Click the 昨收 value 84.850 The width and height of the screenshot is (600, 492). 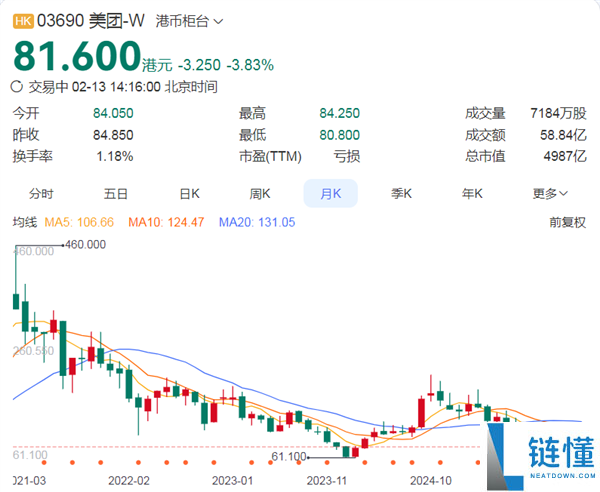click(x=113, y=135)
